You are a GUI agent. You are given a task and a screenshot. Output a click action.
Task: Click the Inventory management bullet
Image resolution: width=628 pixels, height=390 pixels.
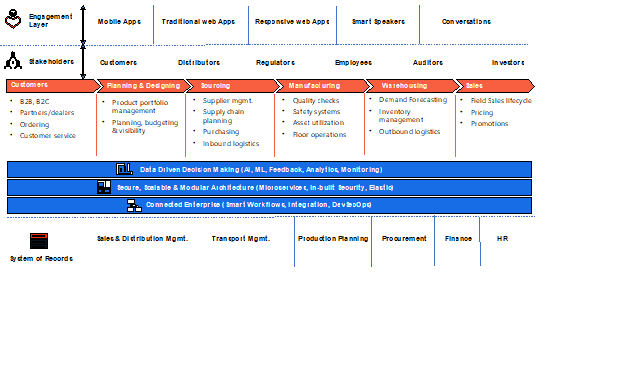401,116
